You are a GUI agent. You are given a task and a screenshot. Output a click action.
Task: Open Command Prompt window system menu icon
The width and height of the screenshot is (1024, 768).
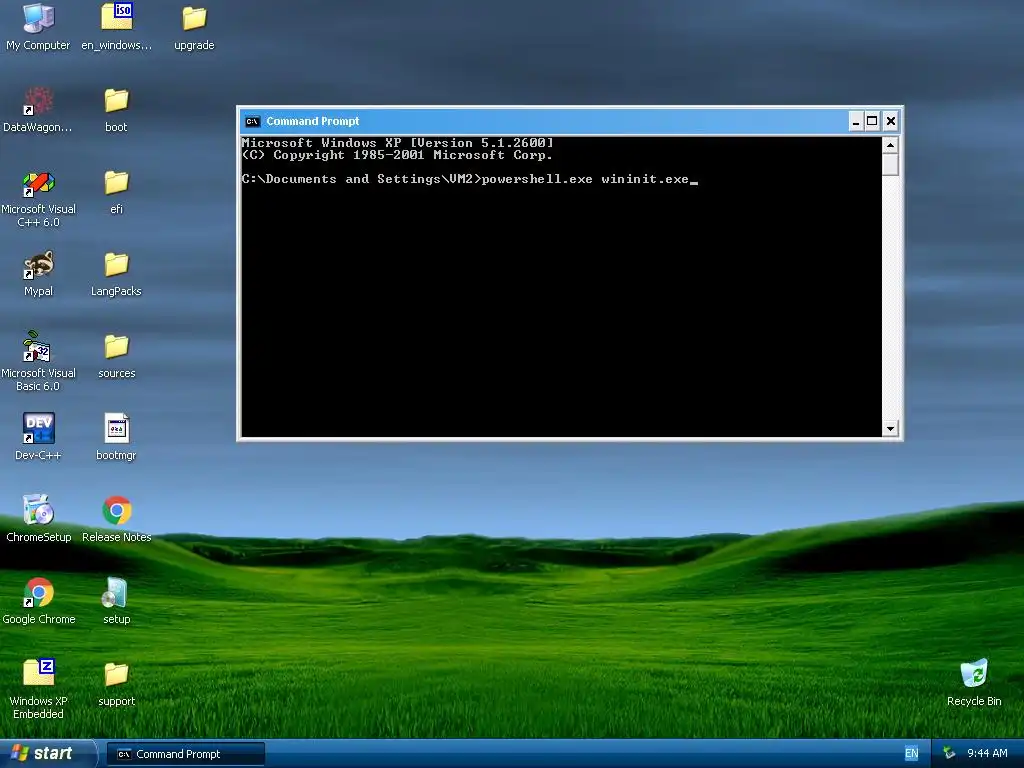click(252, 121)
